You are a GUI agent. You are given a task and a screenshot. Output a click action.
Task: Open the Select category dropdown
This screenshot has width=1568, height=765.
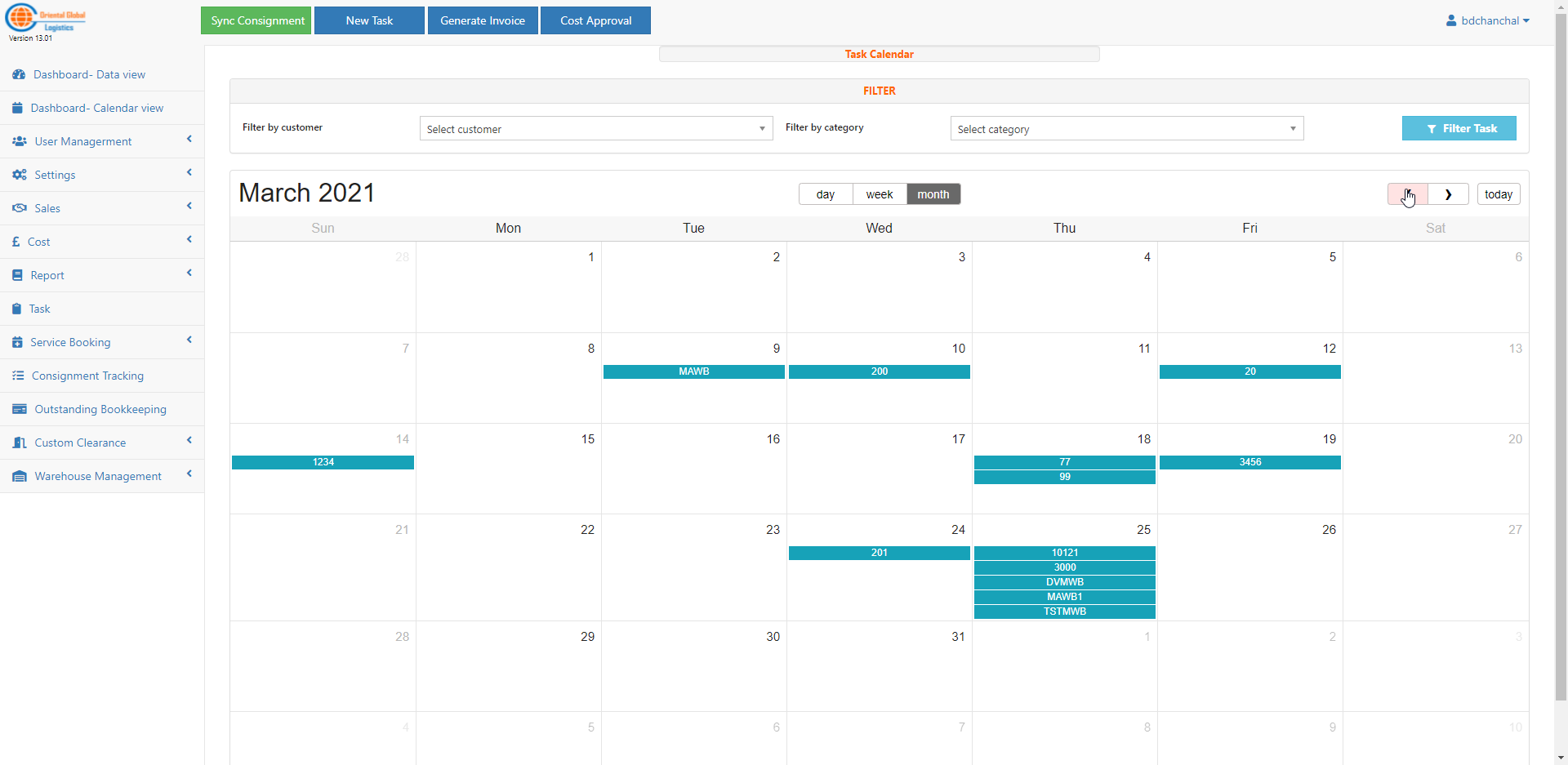click(1126, 129)
